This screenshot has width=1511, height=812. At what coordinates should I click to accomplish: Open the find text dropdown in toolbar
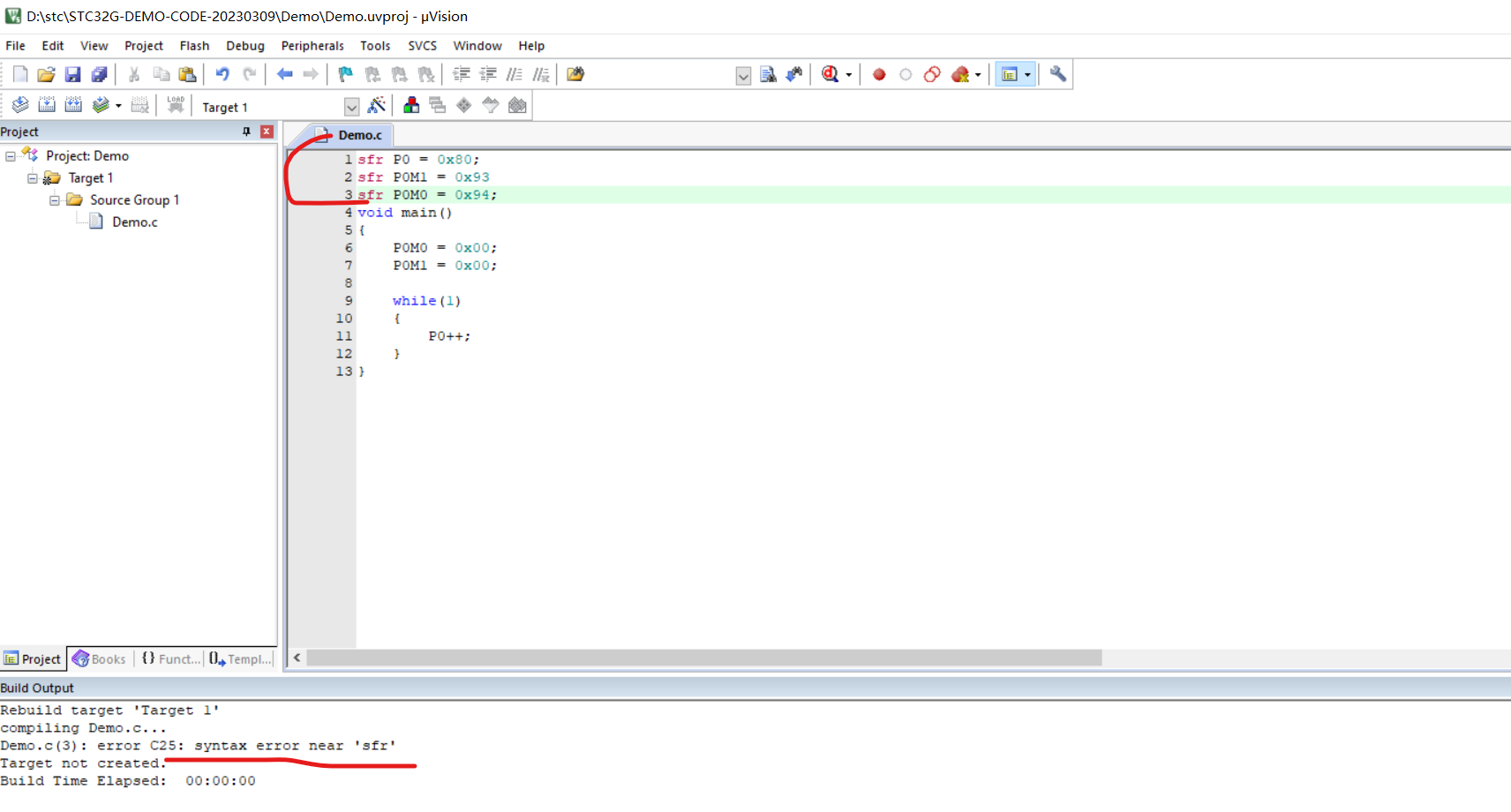pyautogui.click(x=743, y=76)
